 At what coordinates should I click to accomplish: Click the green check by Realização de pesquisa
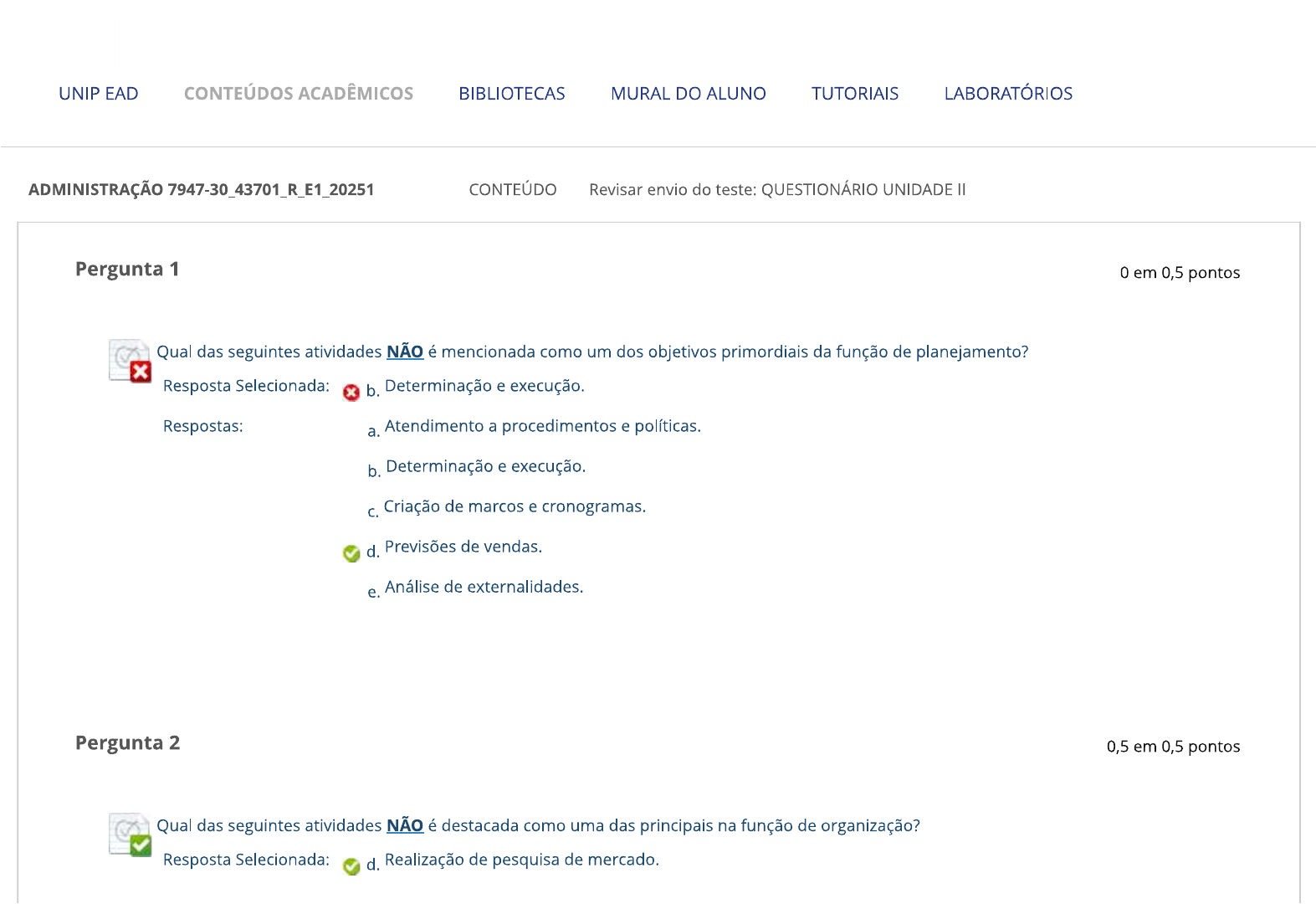[x=351, y=866]
